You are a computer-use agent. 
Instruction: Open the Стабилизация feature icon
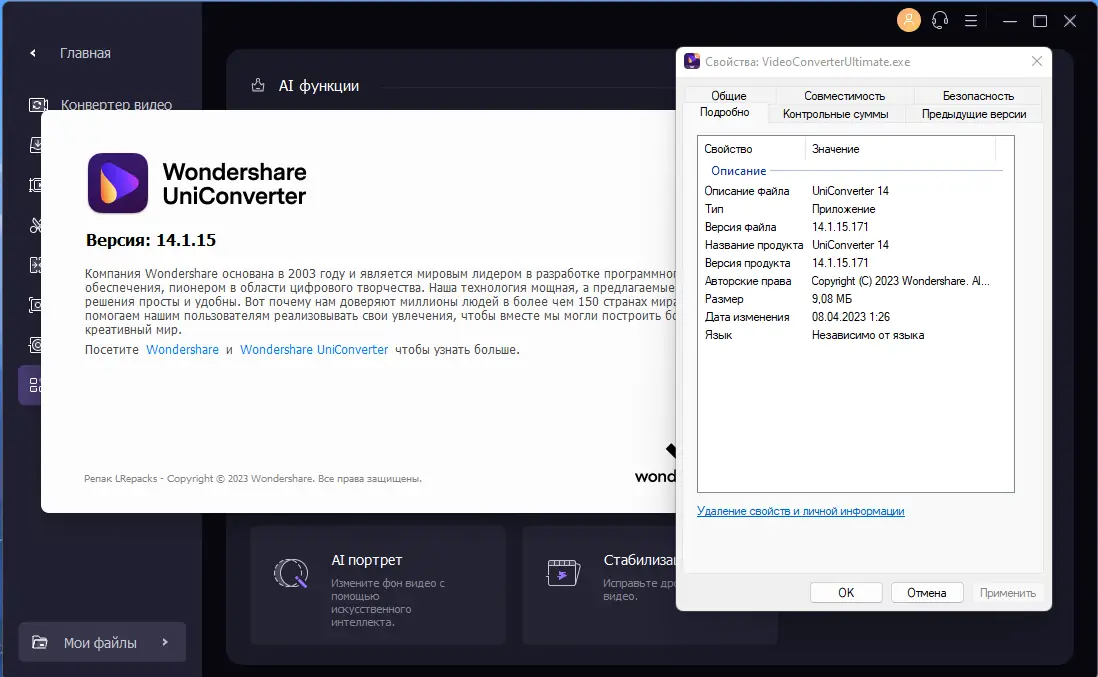click(x=563, y=573)
